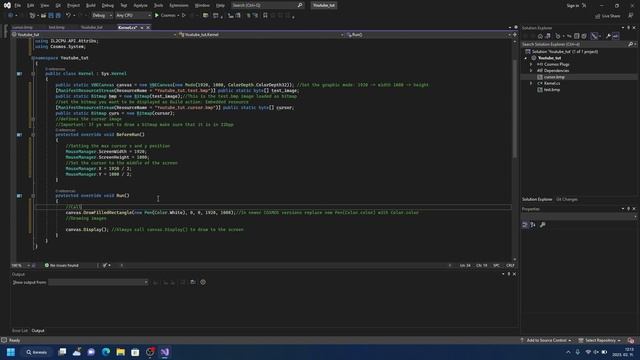Click the Windows taskbar Search box
Screen dimensions: 640x360
[x=37, y=352]
